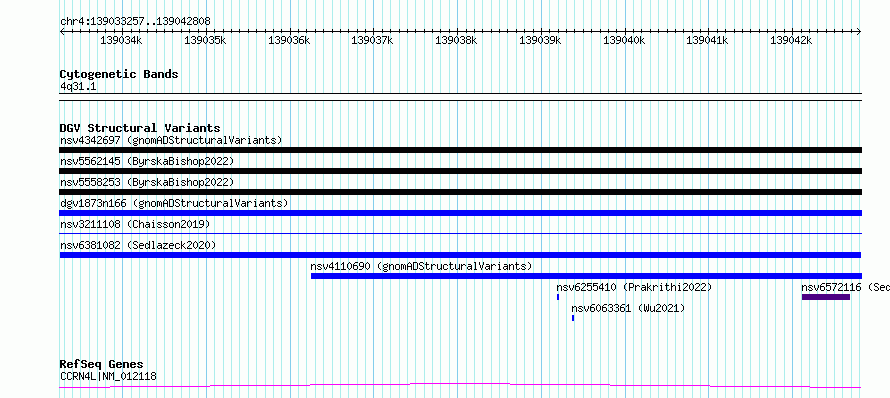The image size is (890, 398).
Task: Open the CCRN4L|NM_012118 gene label
Action: point(108,376)
